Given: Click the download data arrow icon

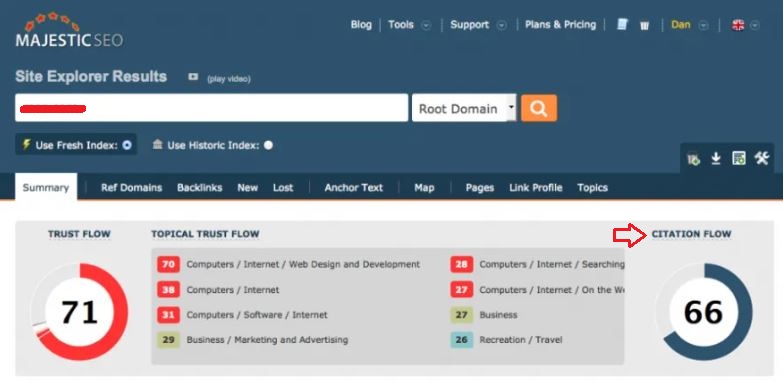Looking at the screenshot, I should click(x=716, y=159).
